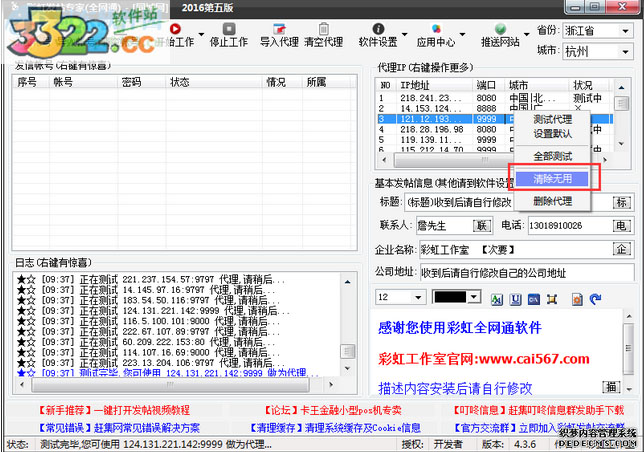This screenshot has height=452, width=644.
Task: Click the 状况 column header in proxy list
Action: coord(591,85)
